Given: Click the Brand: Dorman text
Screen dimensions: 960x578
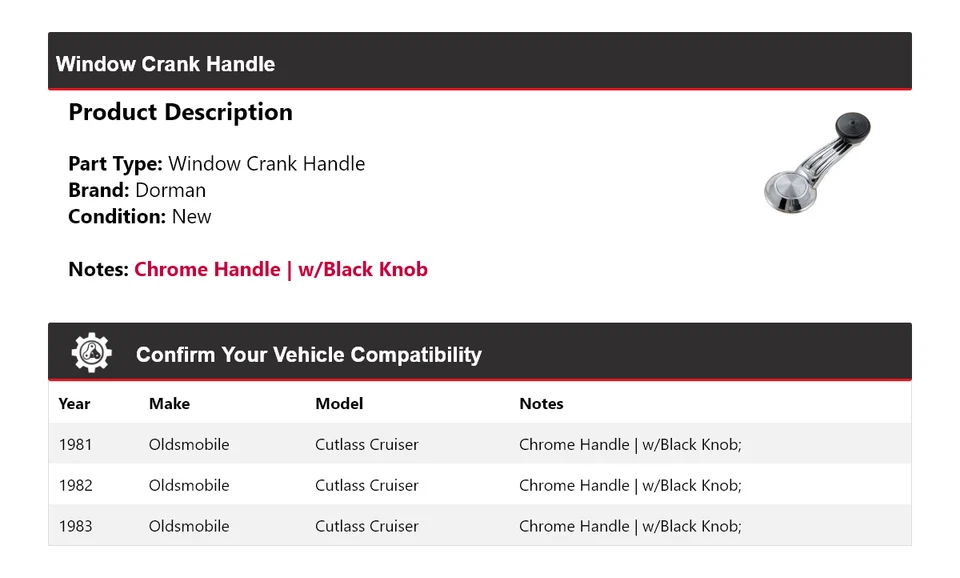Looking at the screenshot, I should point(137,190).
